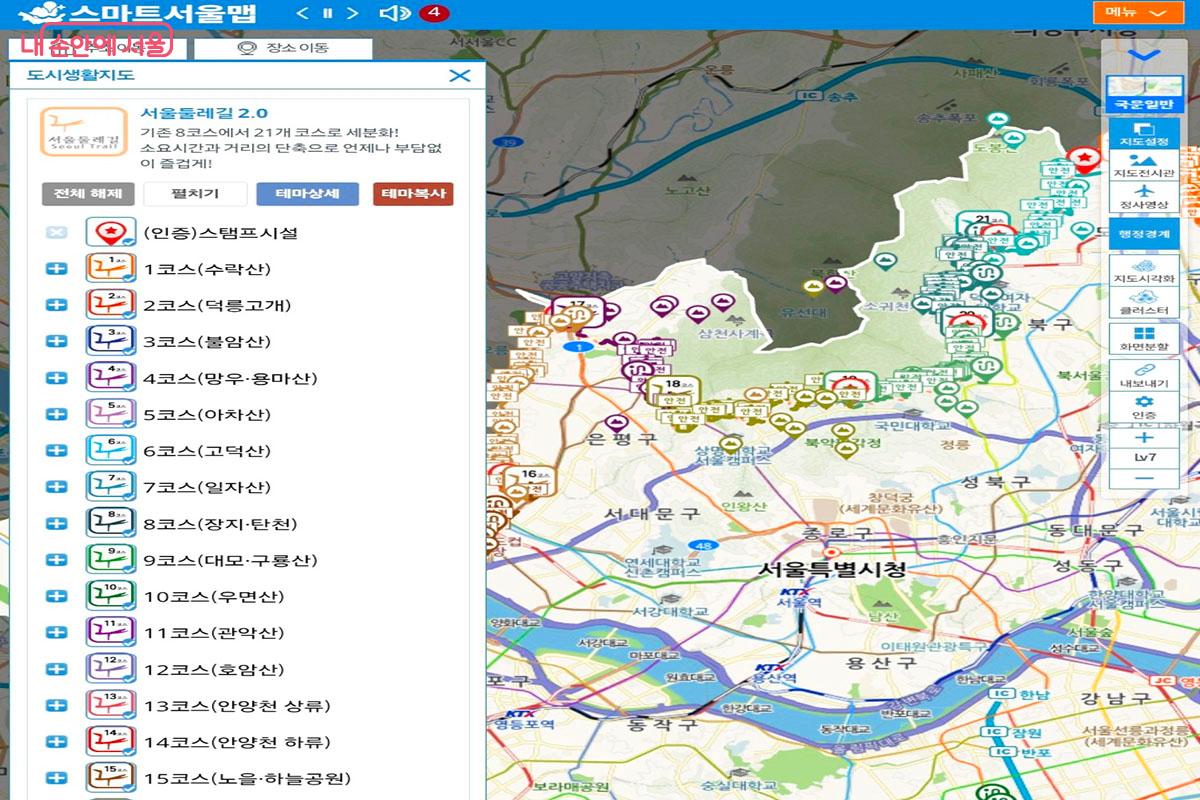Expand 6코스(고덕산)
Screen dimensions: 1200x800
pyautogui.click(x=56, y=451)
